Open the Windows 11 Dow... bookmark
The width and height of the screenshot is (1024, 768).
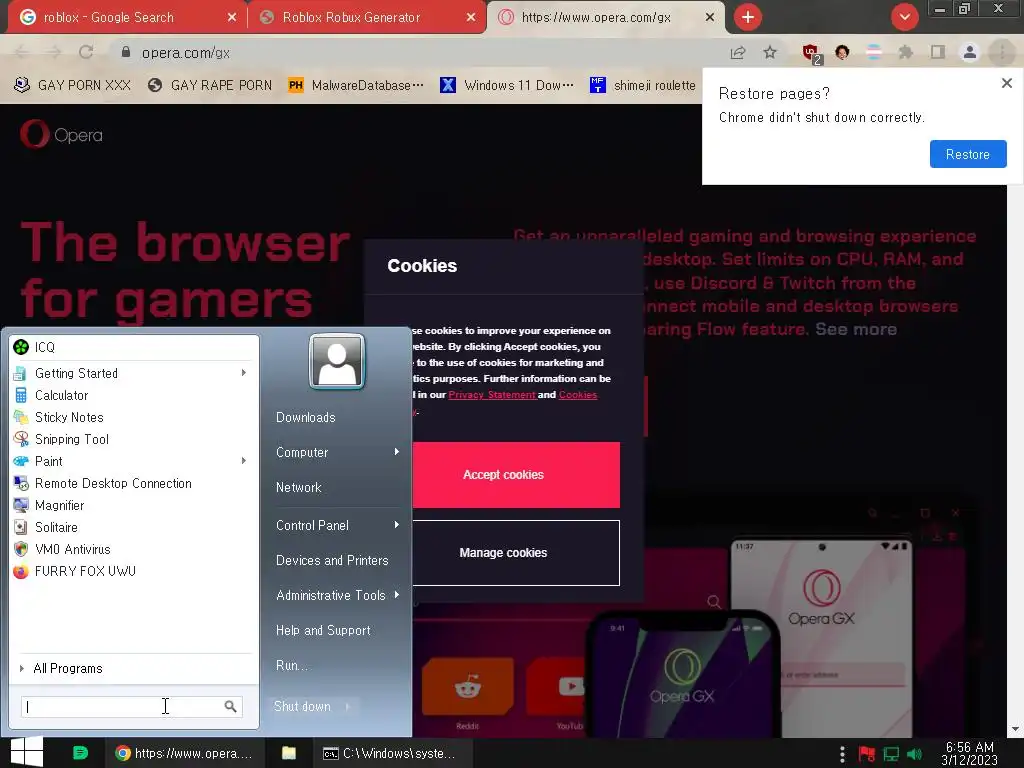[x=507, y=85]
